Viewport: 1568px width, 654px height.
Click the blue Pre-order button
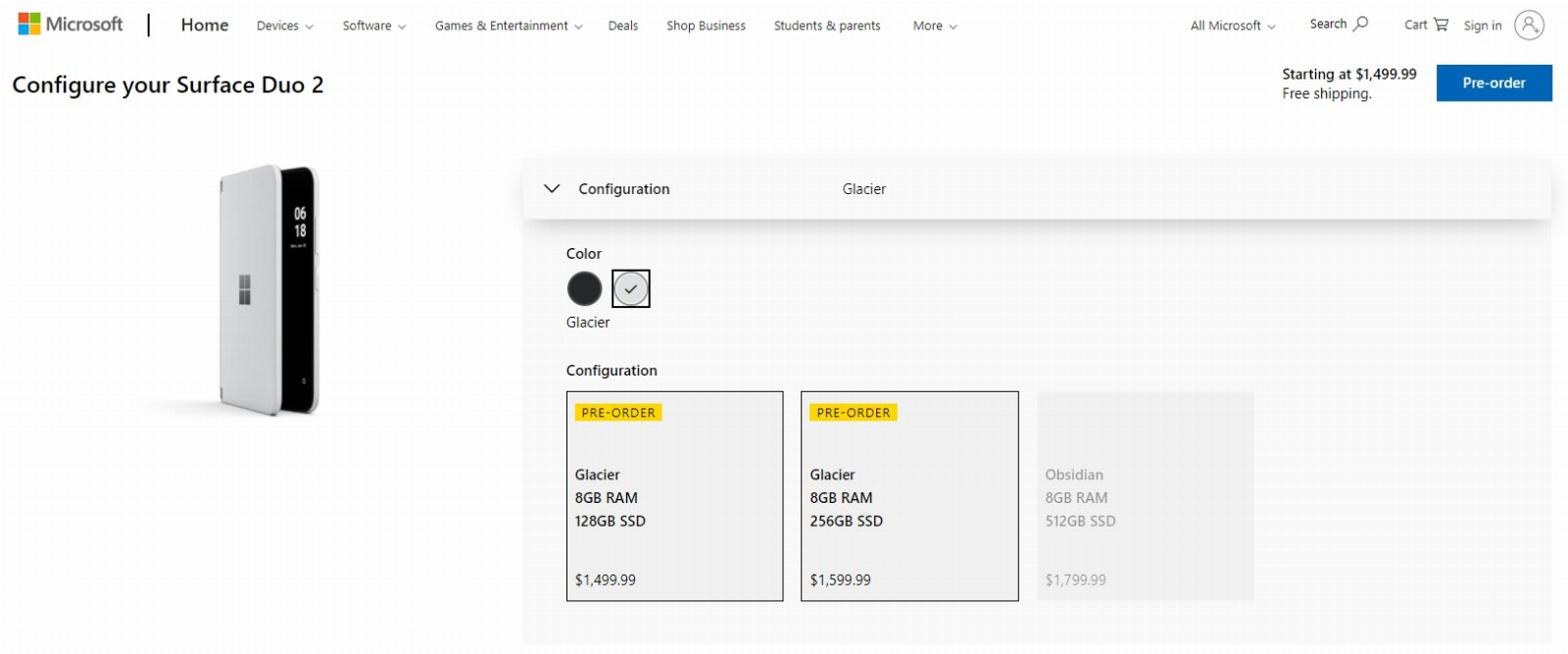pyautogui.click(x=1494, y=83)
